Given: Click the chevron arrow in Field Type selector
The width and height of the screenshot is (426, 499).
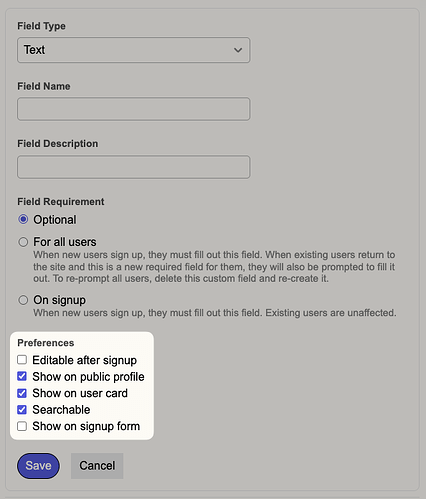Looking at the screenshot, I should [238, 50].
